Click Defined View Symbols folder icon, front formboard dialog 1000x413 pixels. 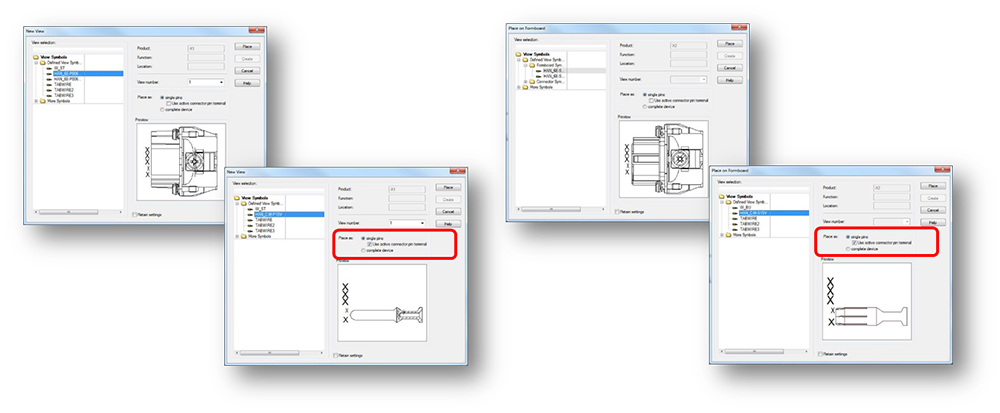tap(727, 203)
